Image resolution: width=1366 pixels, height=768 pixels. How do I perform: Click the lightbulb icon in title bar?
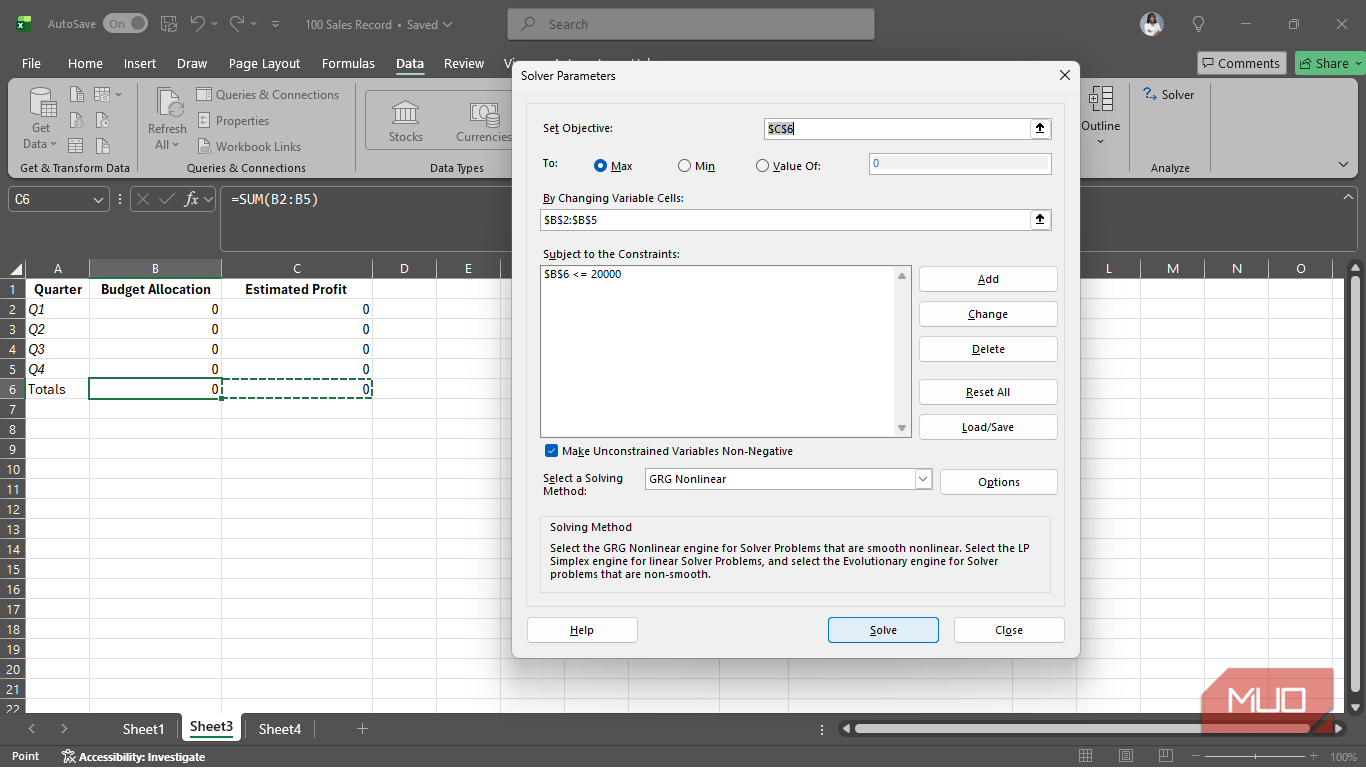pos(1198,24)
